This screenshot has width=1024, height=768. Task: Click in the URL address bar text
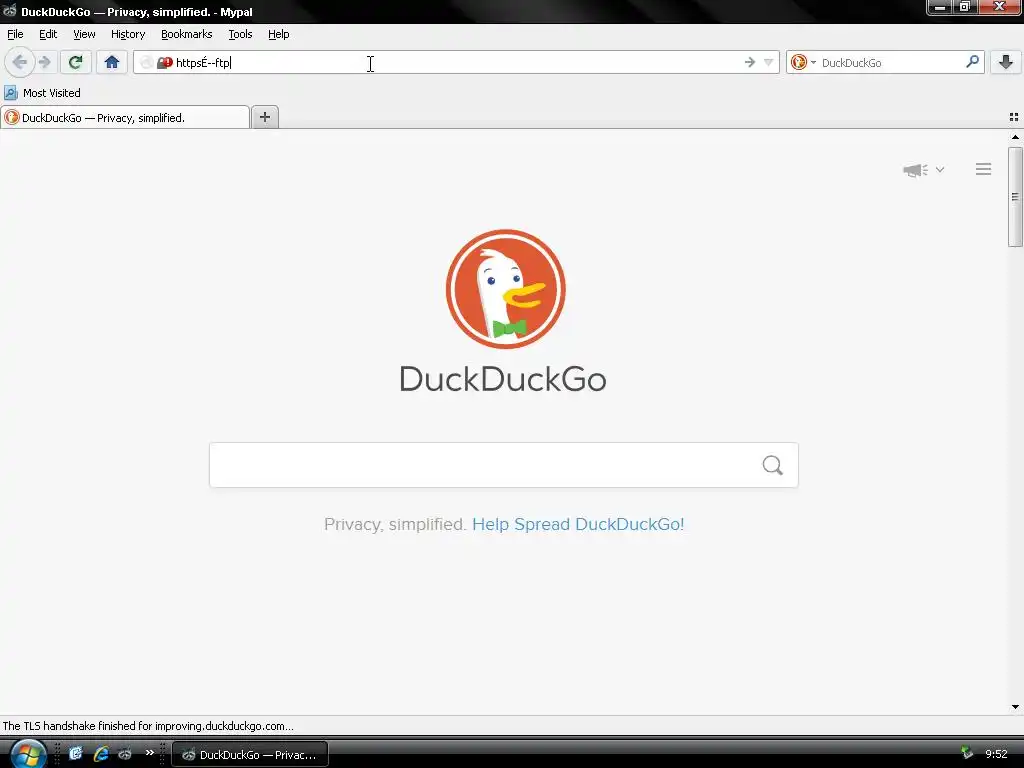(x=203, y=63)
